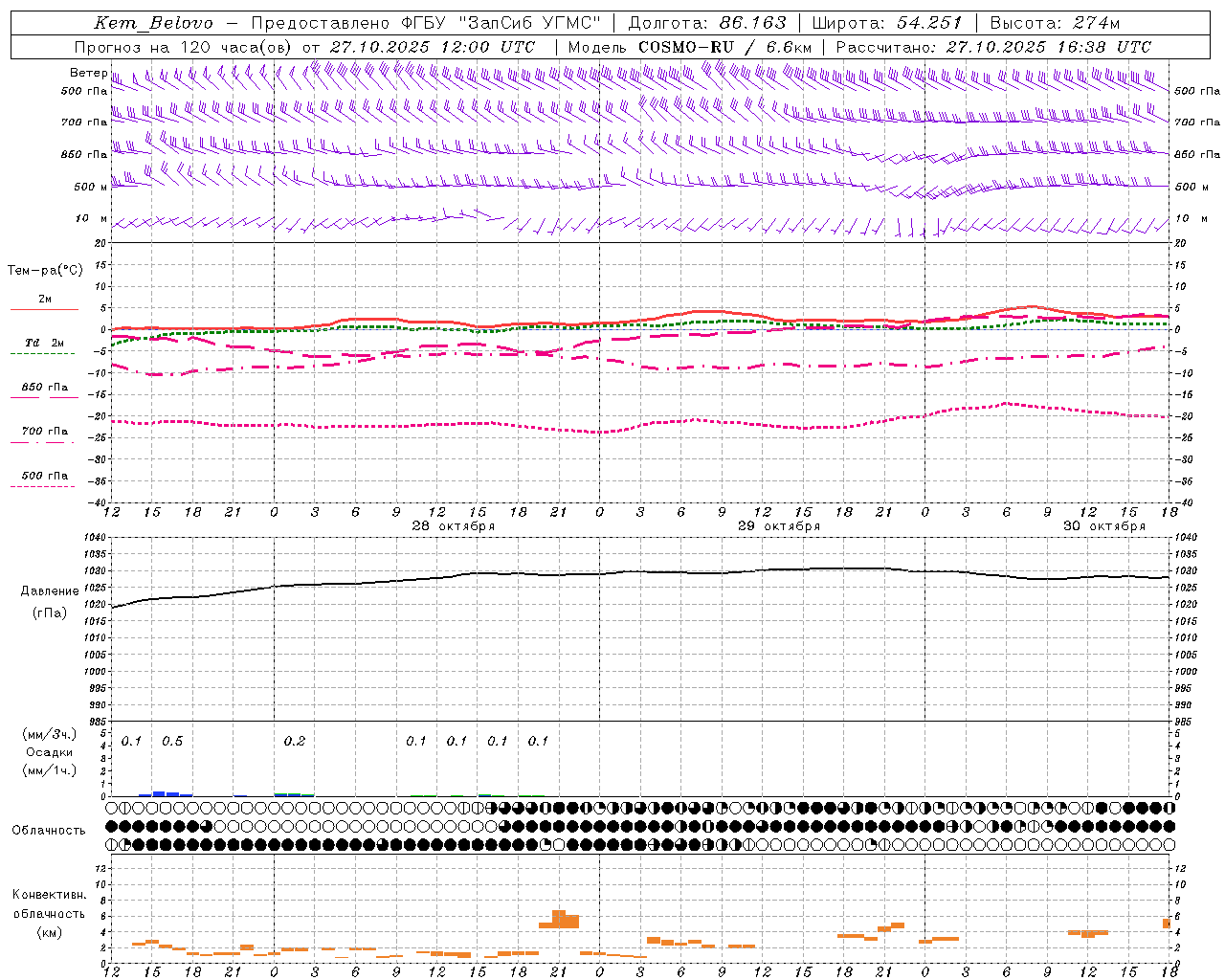Viewport: 1225px width, 980px height.
Task: Click the '700 гПа' temperature legend entry
Action: pos(45,432)
